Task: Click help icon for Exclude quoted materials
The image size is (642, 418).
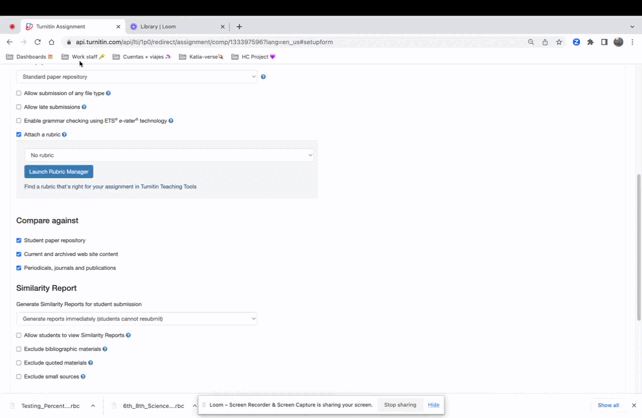Action: (90, 363)
